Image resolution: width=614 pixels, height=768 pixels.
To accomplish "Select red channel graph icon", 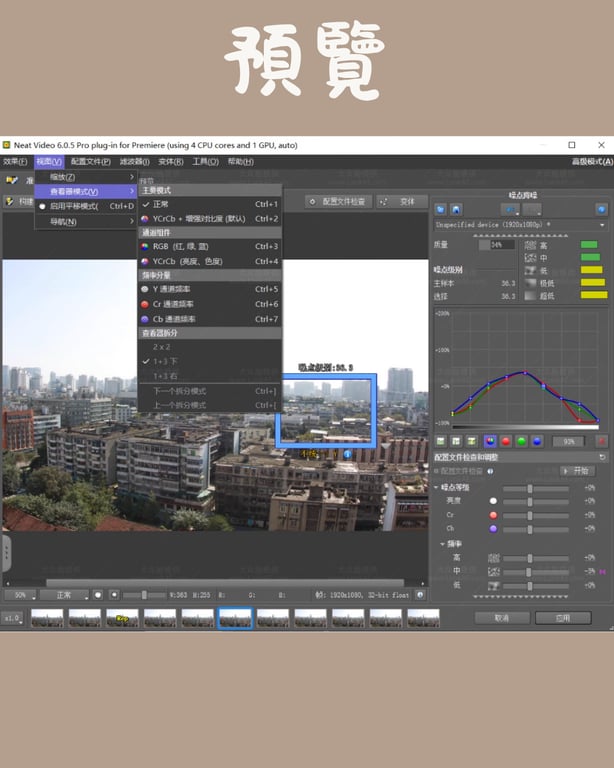I will 506,441.
